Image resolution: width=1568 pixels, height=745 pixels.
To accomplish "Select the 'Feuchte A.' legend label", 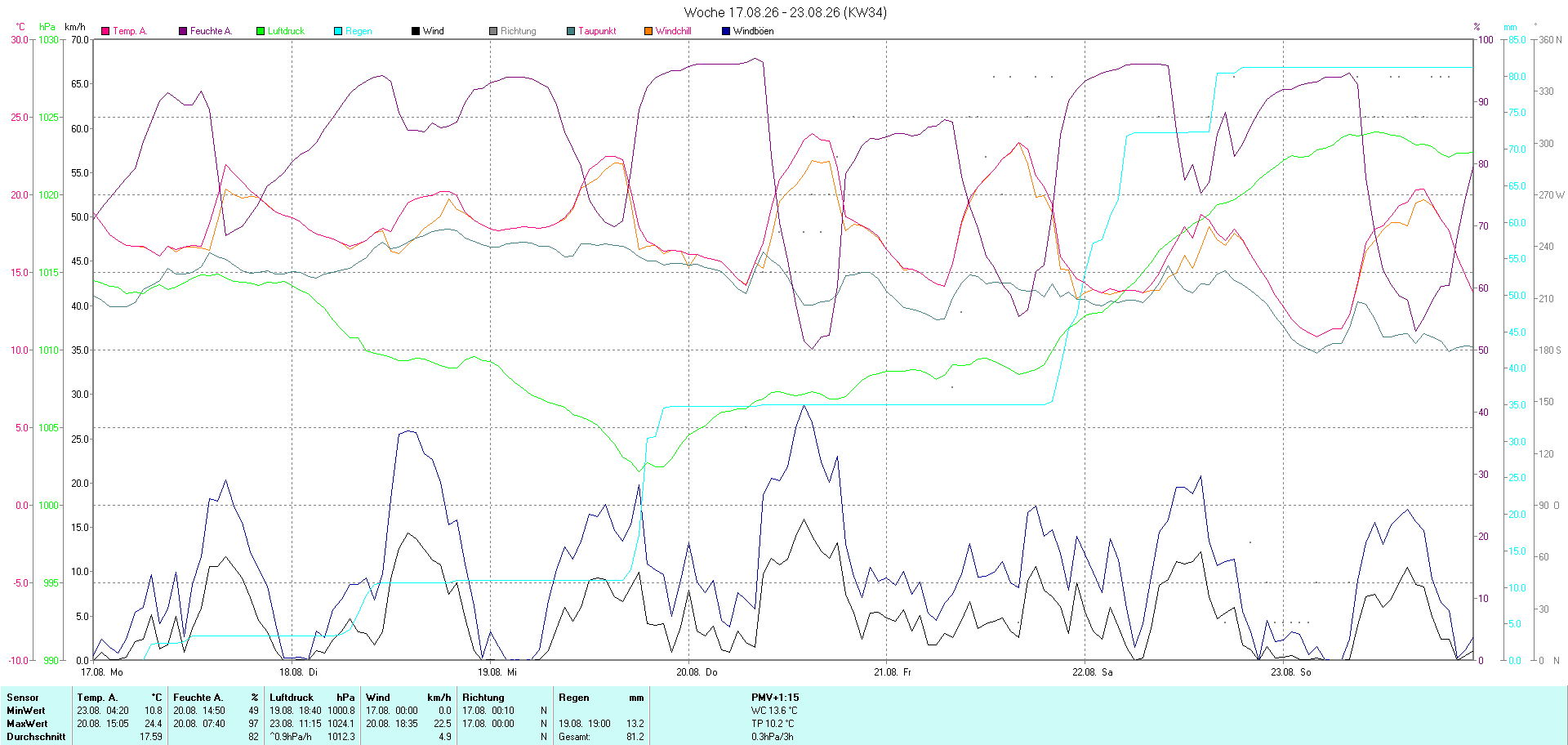I will [212, 31].
